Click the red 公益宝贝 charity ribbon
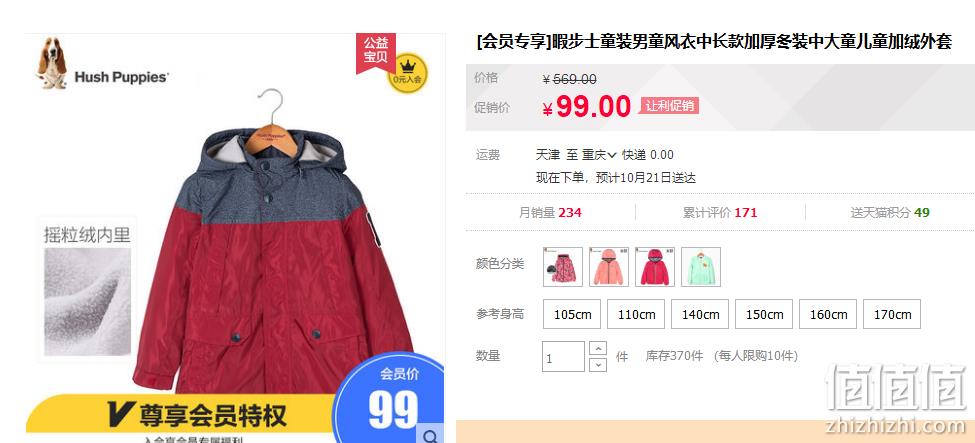The image size is (975, 443). point(376,52)
